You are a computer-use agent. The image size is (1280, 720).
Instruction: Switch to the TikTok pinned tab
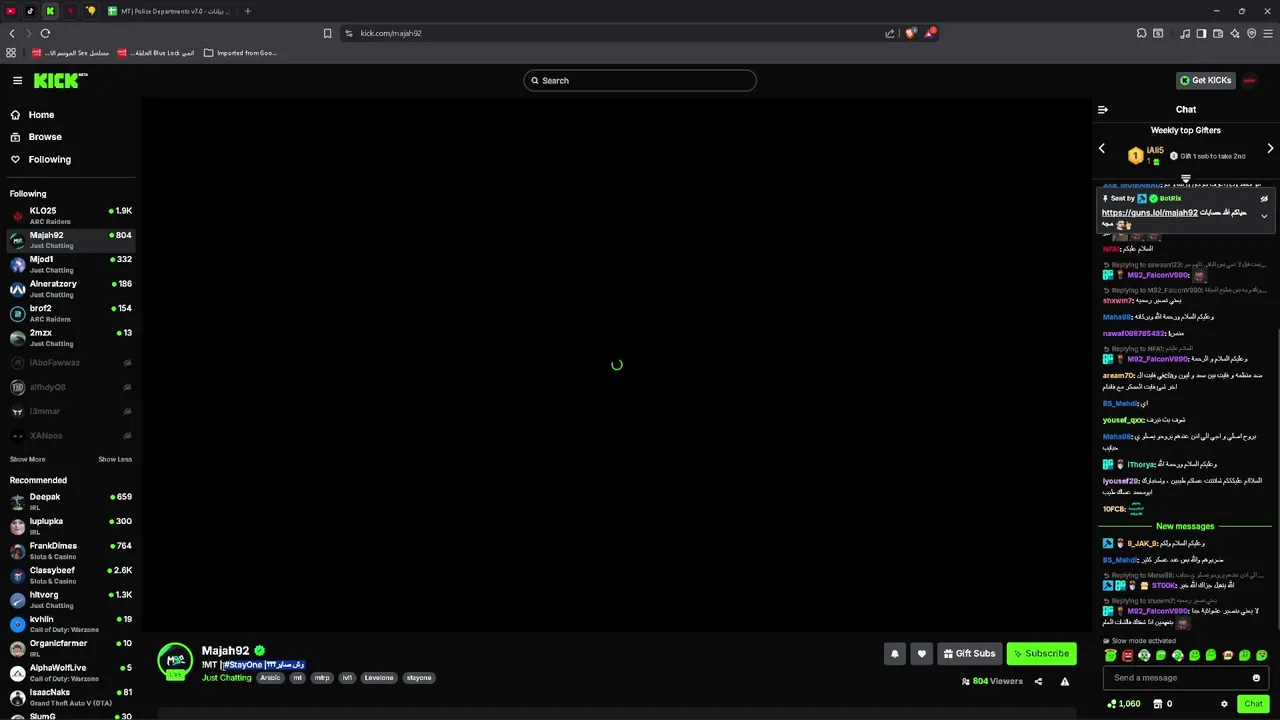tap(30, 11)
